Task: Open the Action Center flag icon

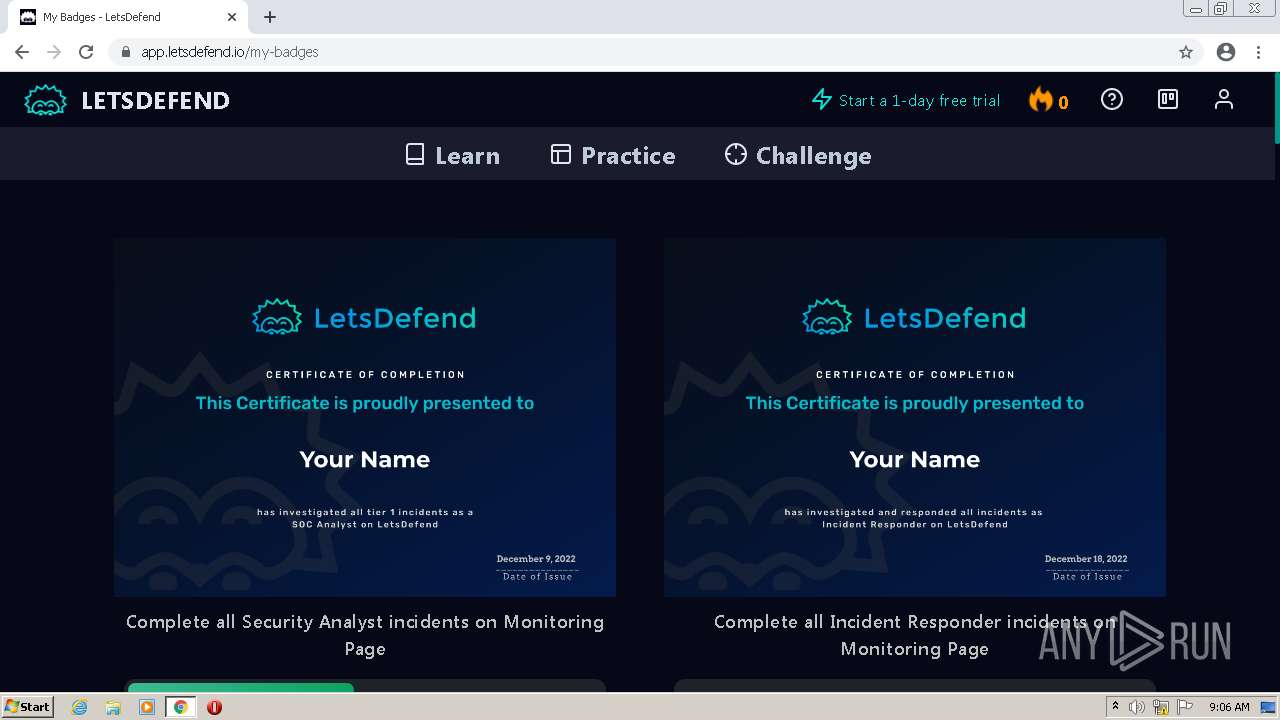Action: coord(1185,707)
